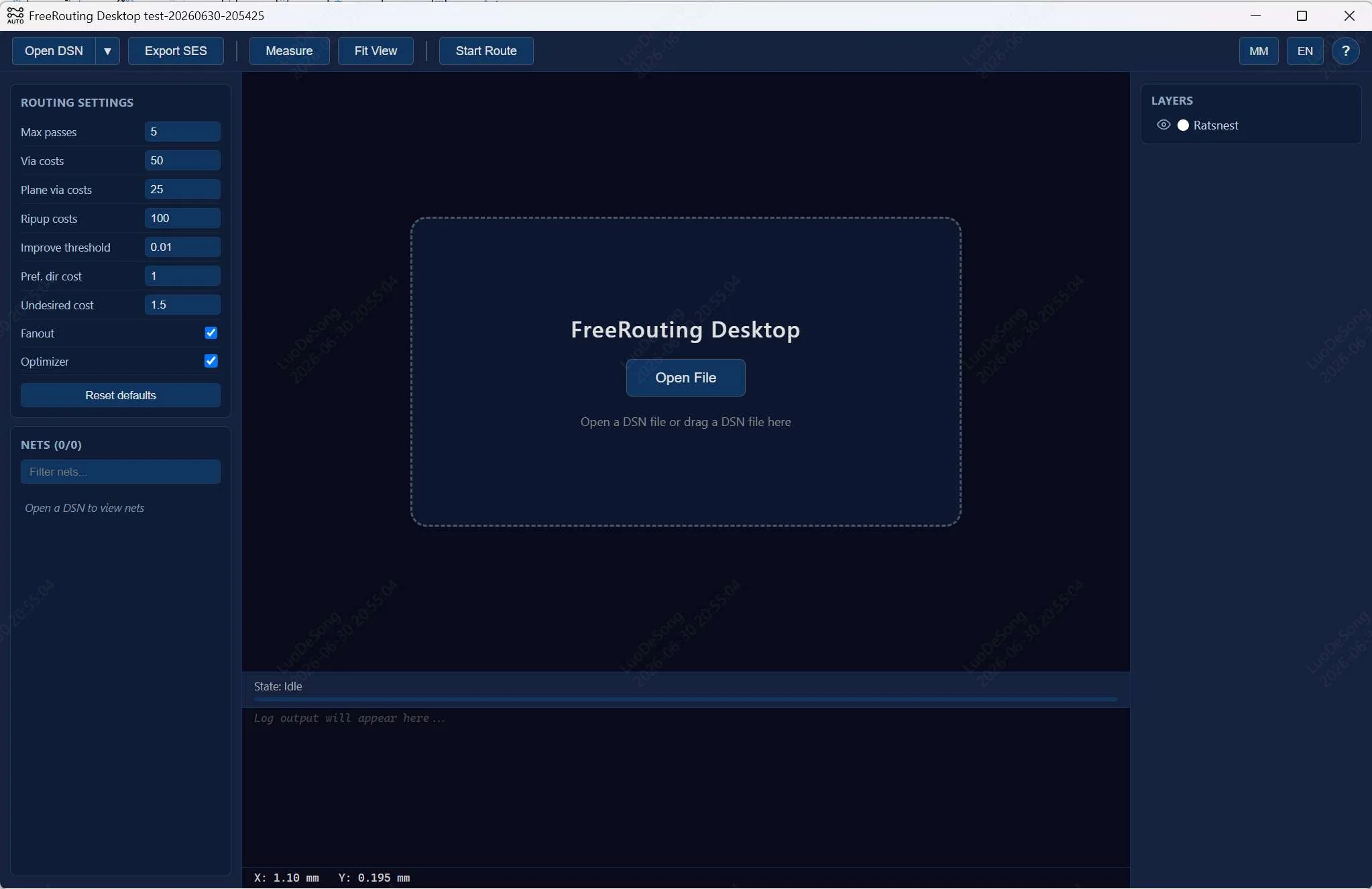This screenshot has width=1372, height=889.
Task: Uncheck the Fanout checkbox
Action: (x=211, y=333)
